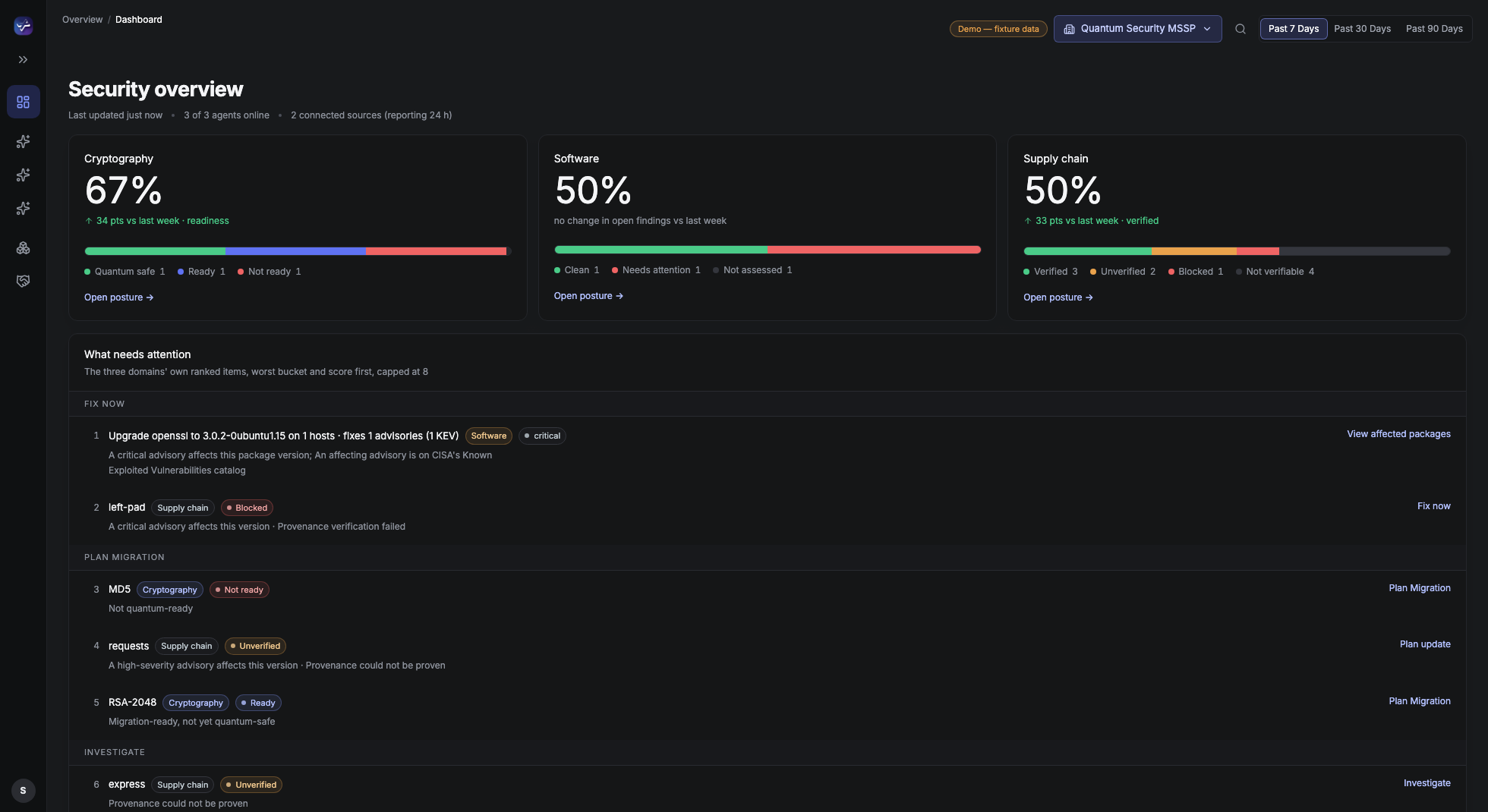
Task: Switch to the Past 30 Days range
Action: pos(1363,29)
